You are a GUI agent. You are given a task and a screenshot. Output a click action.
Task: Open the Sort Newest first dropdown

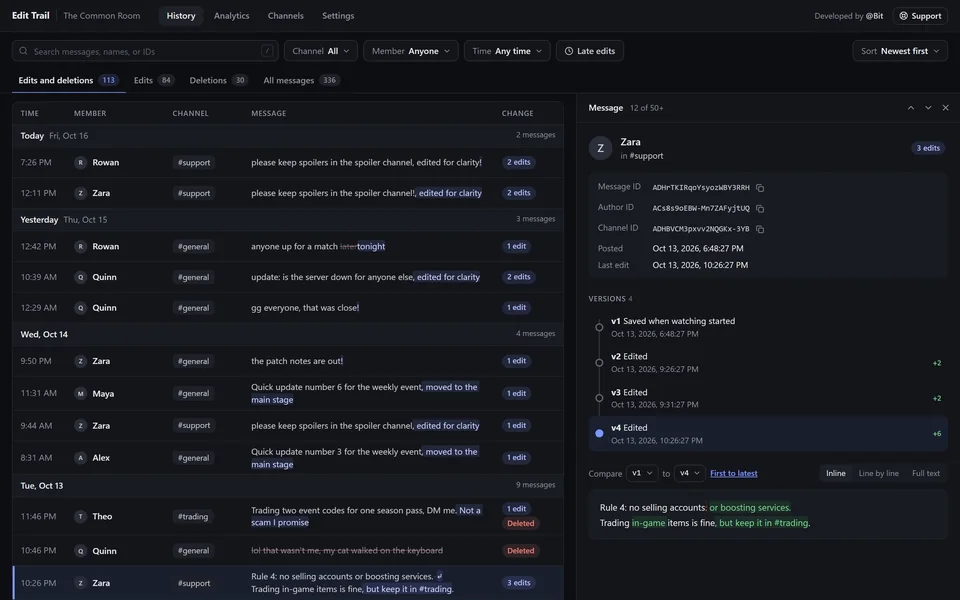pos(900,51)
